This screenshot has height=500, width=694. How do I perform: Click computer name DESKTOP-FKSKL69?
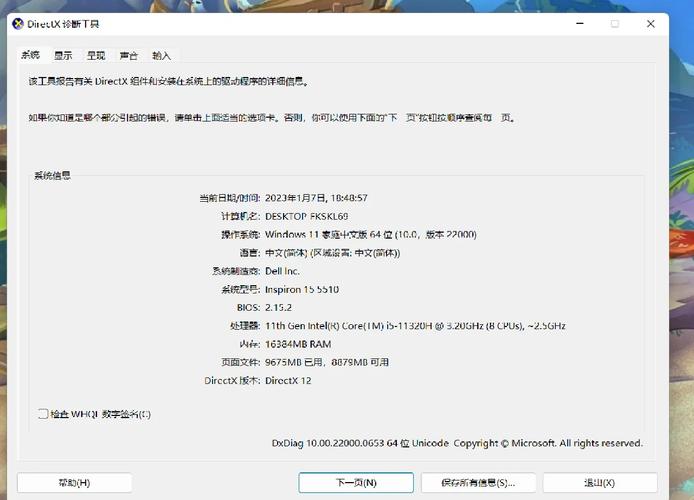[x=306, y=216]
